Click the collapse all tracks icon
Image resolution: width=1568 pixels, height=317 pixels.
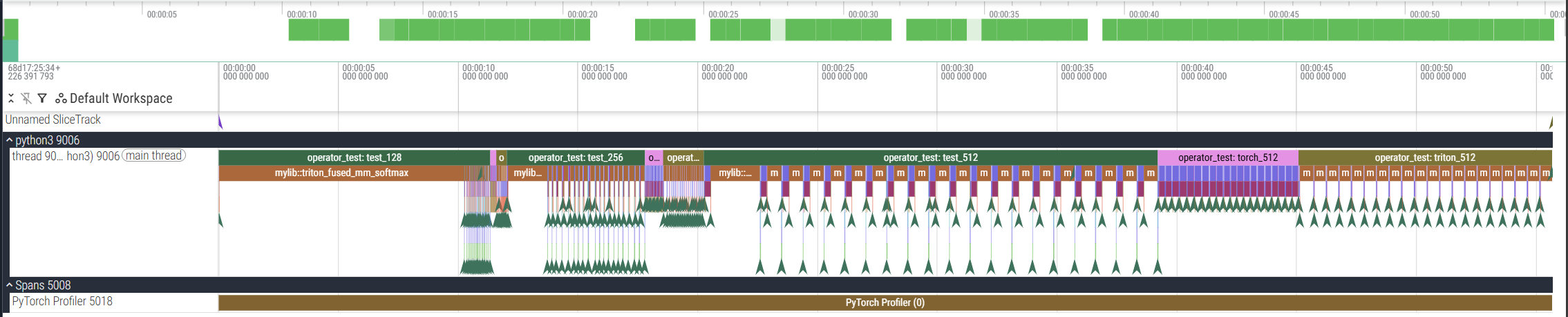pos(11,99)
